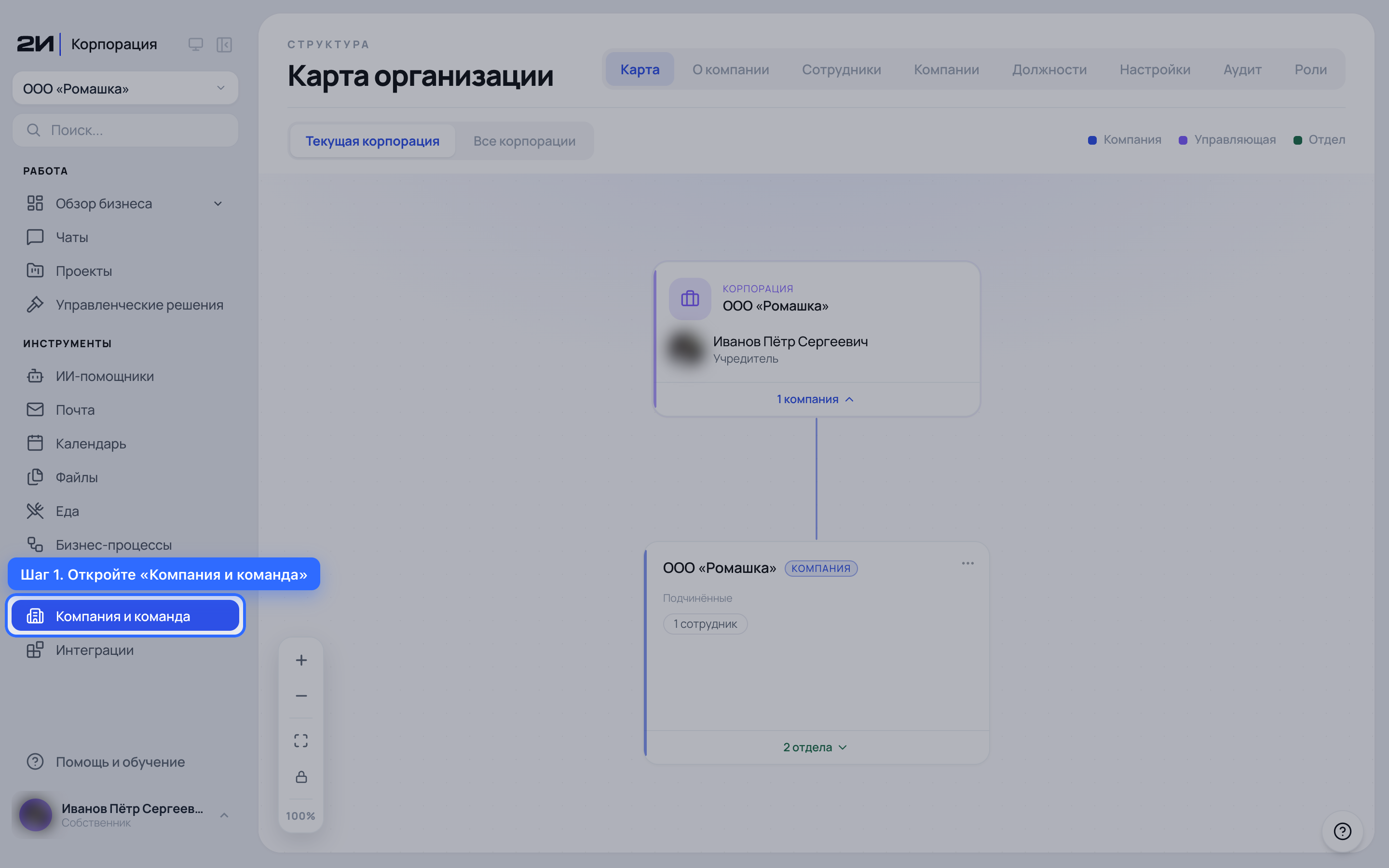Image resolution: width=1389 pixels, height=868 pixels.
Task: Switch to the Сотрудники tab
Action: (x=841, y=69)
